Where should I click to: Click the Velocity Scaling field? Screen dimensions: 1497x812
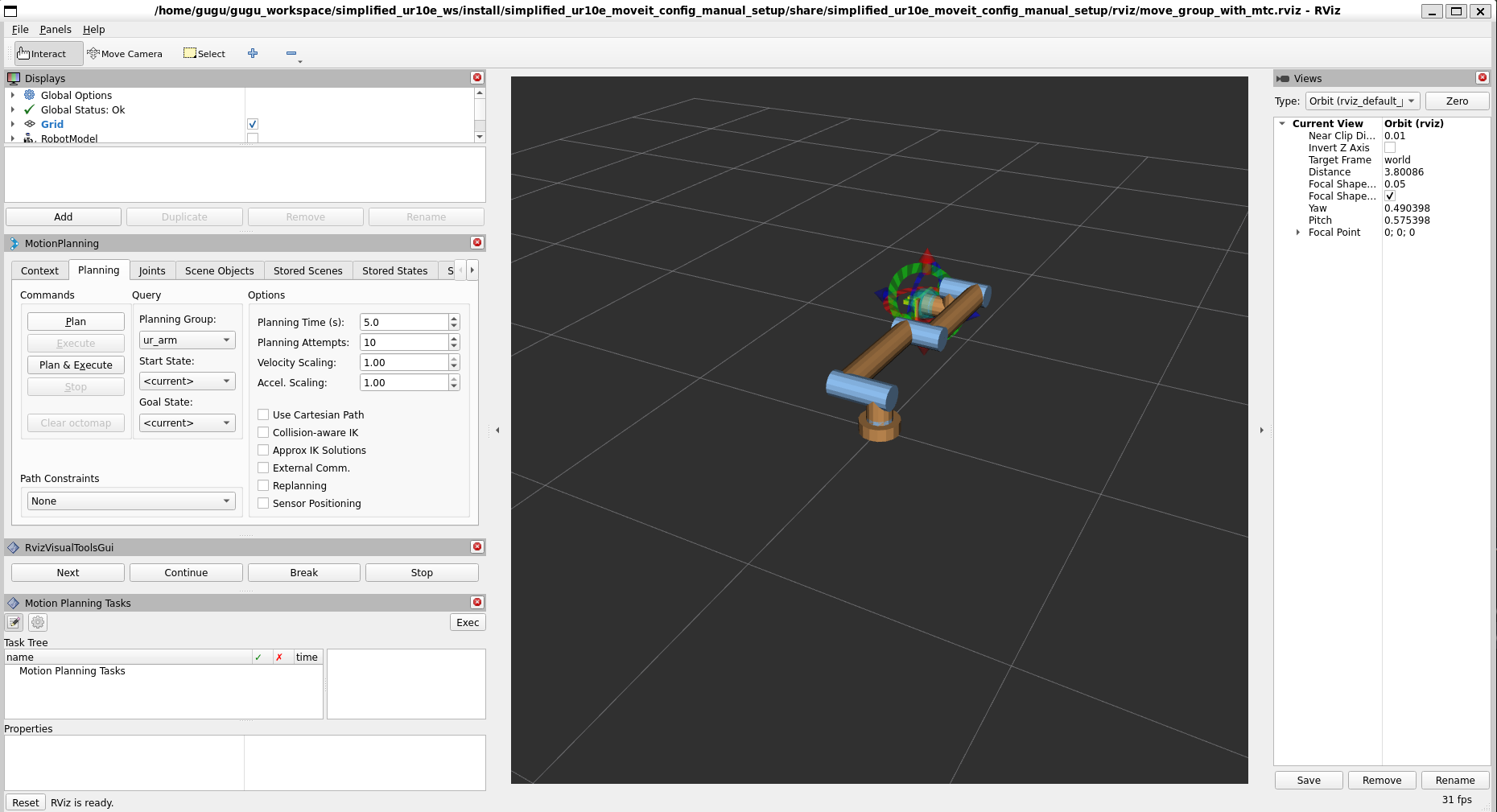[404, 362]
